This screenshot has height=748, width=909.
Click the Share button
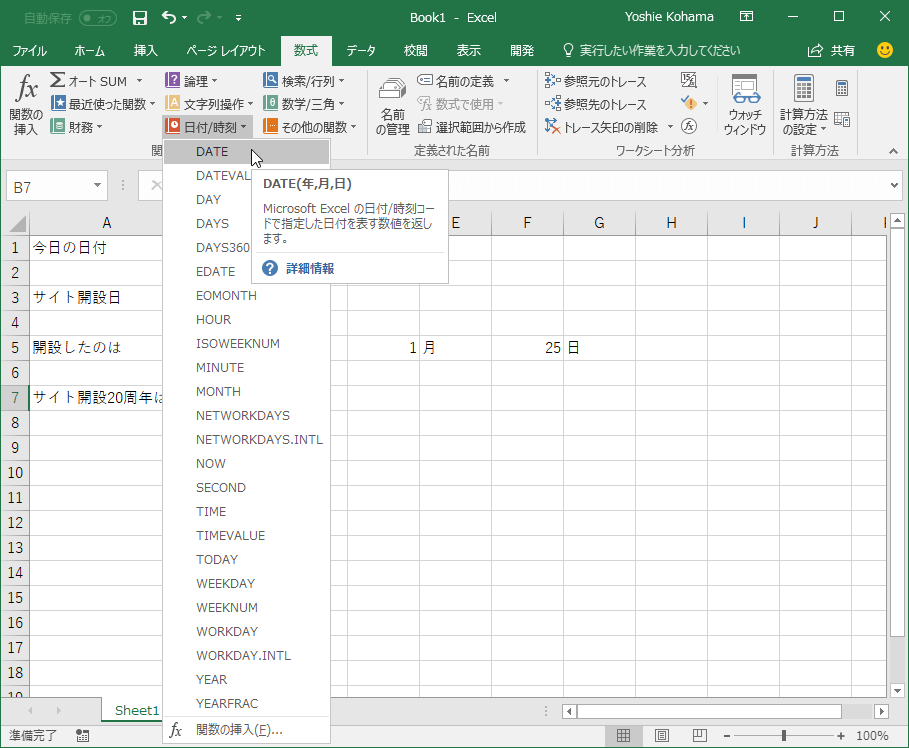click(832, 50)
